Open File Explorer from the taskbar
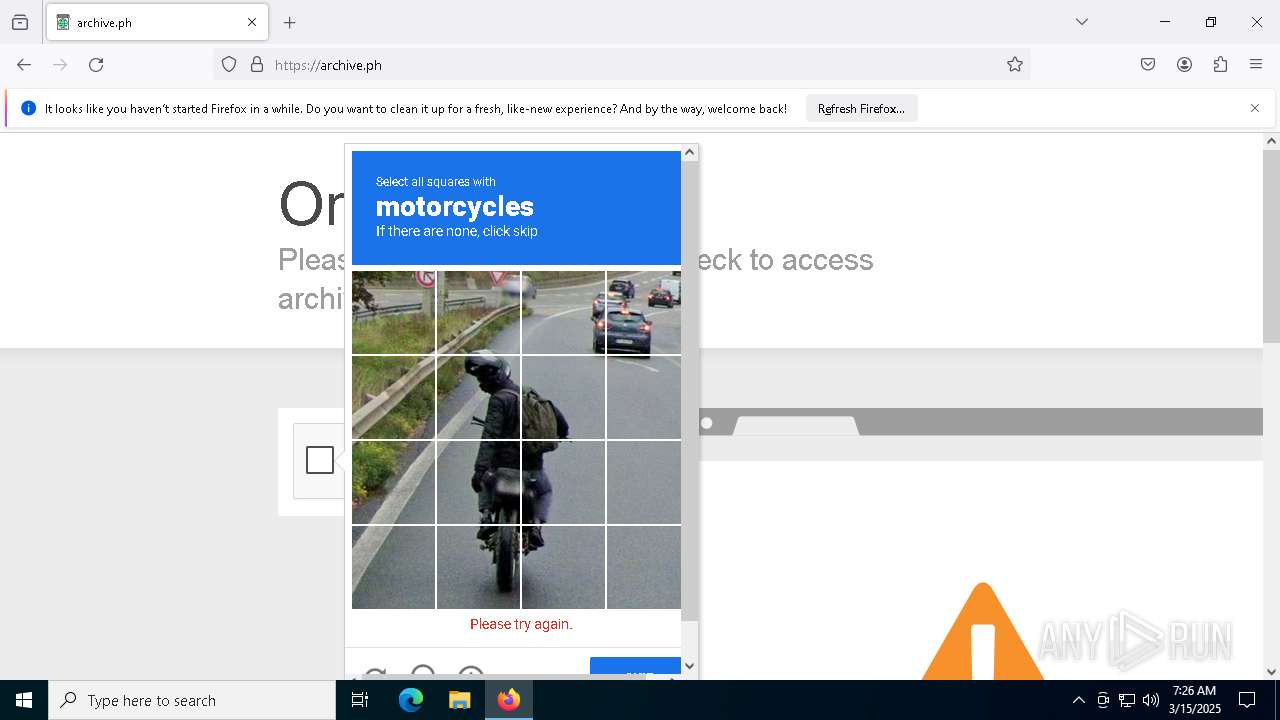 point(459,700)
